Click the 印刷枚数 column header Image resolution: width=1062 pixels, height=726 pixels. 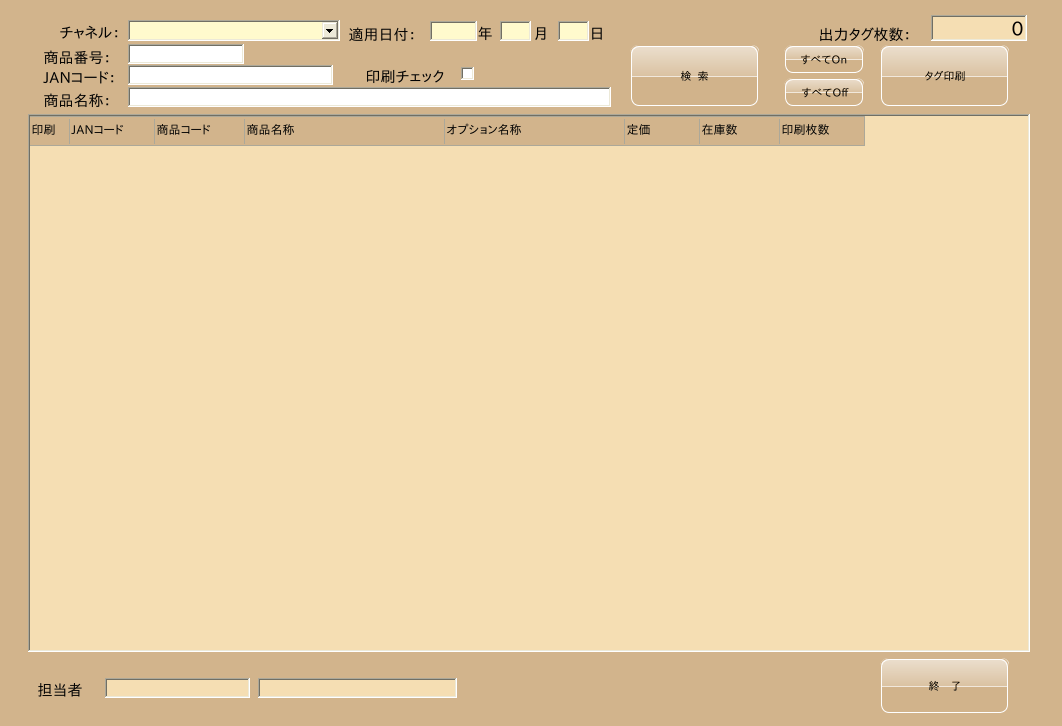click(822, 131)
